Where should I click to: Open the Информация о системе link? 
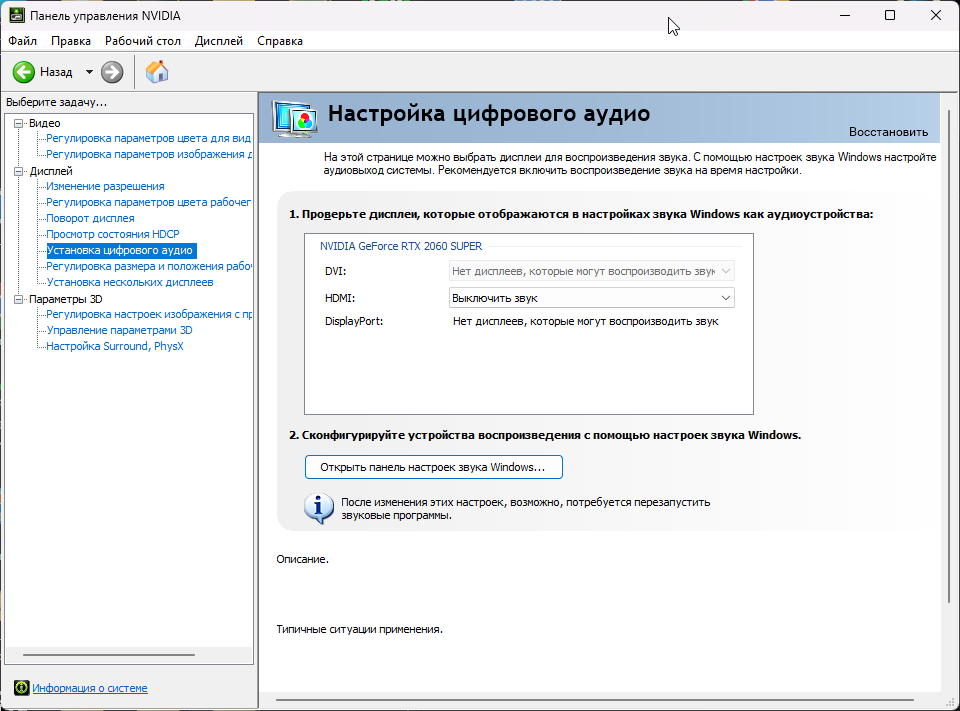90,688
